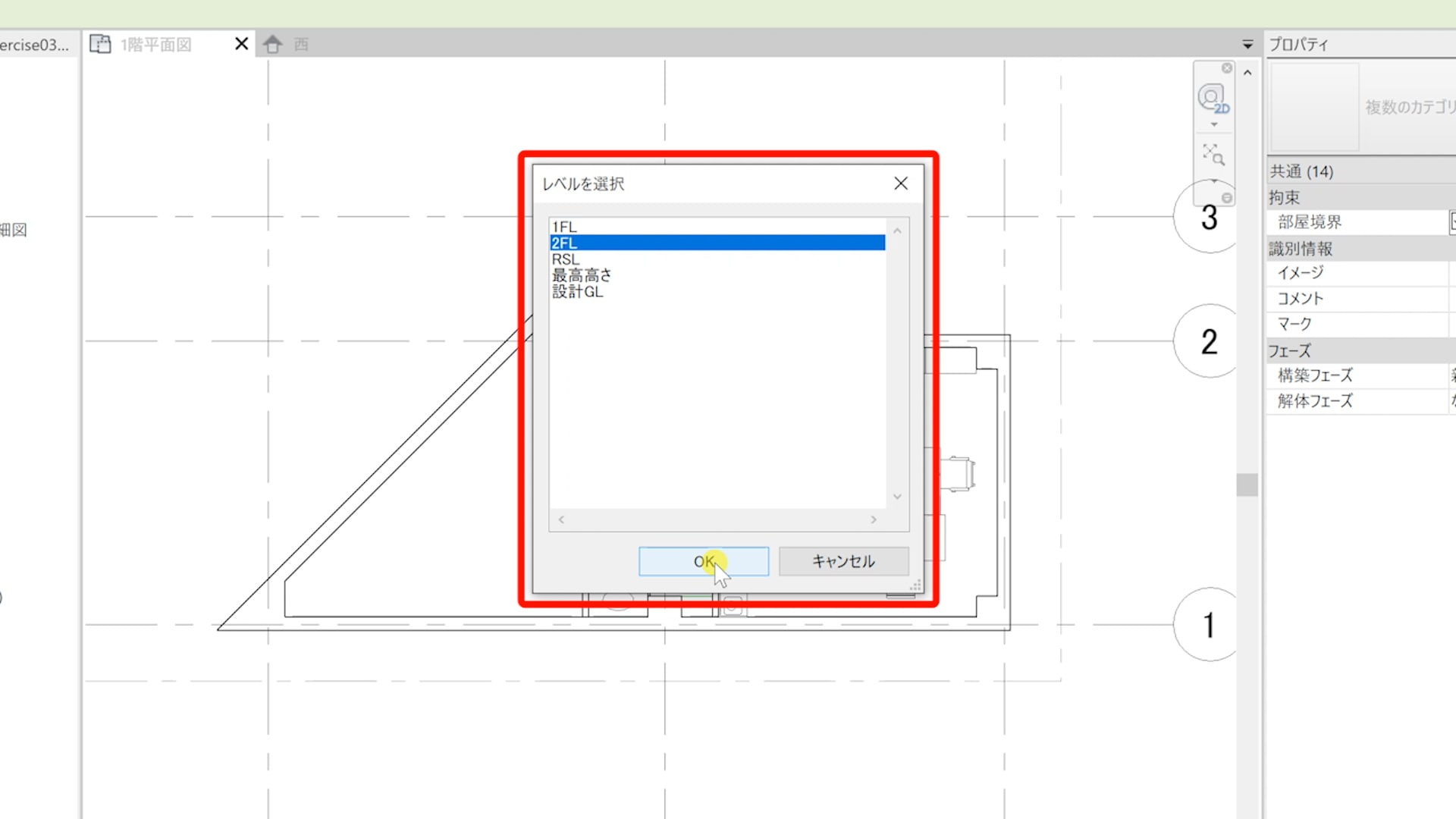Click the Zoom to Fit navigation icon
1456x819 pixels.
click(1213, 155)
